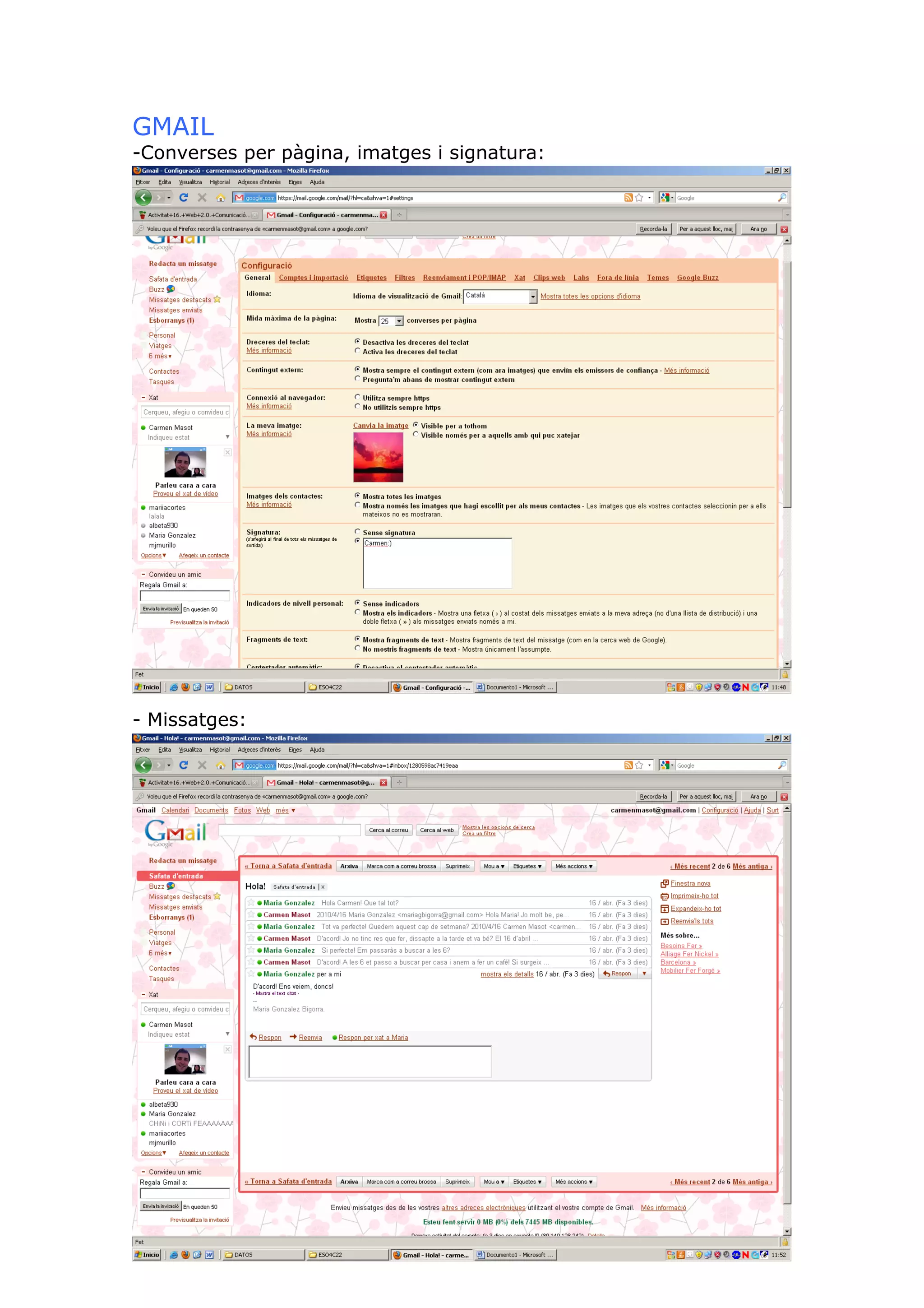
Task: Click the Reenvia'ls tots forward icon
Action: click(664, 921)
